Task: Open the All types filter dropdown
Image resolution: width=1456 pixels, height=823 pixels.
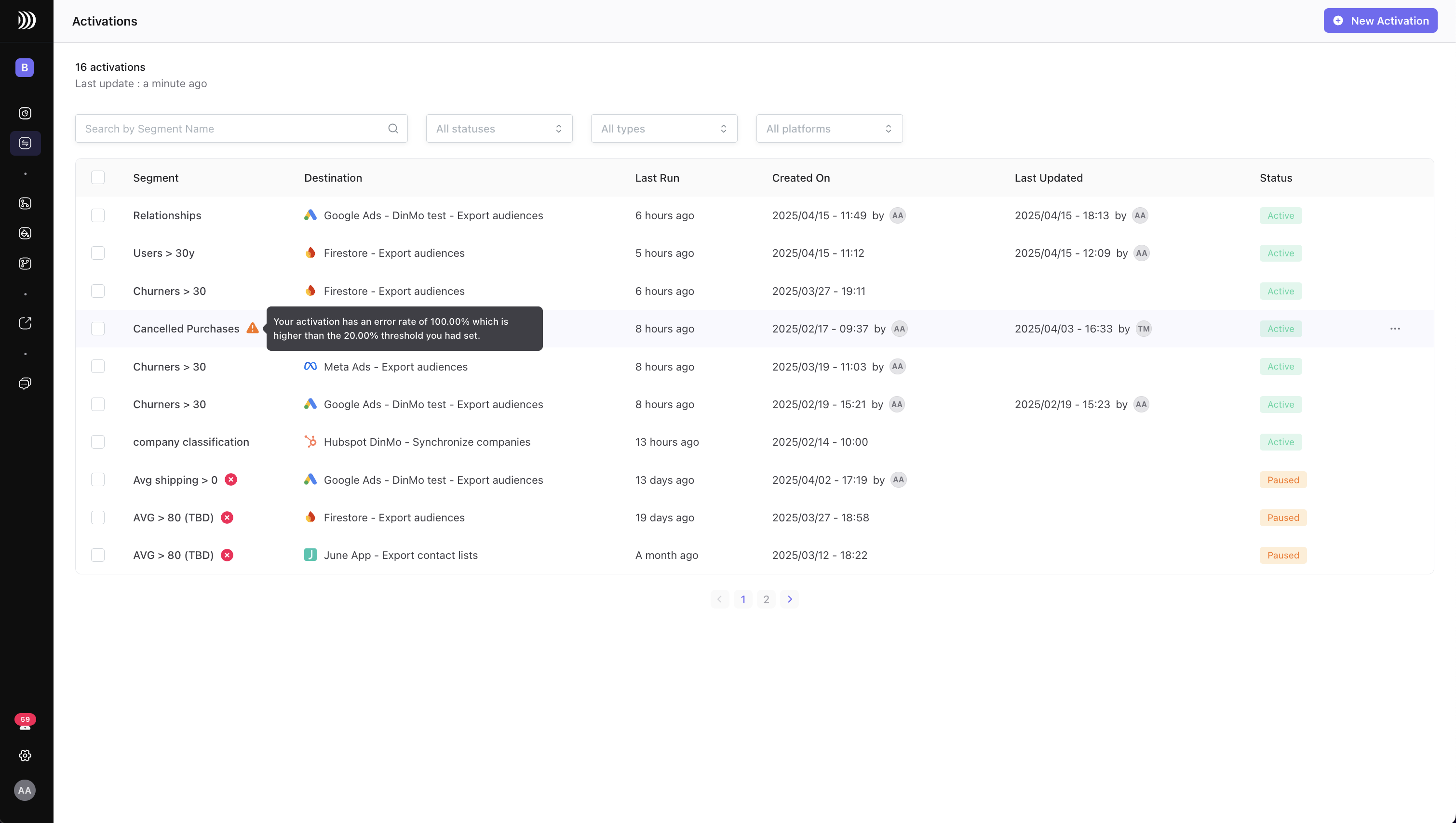Action: point(663,128)
